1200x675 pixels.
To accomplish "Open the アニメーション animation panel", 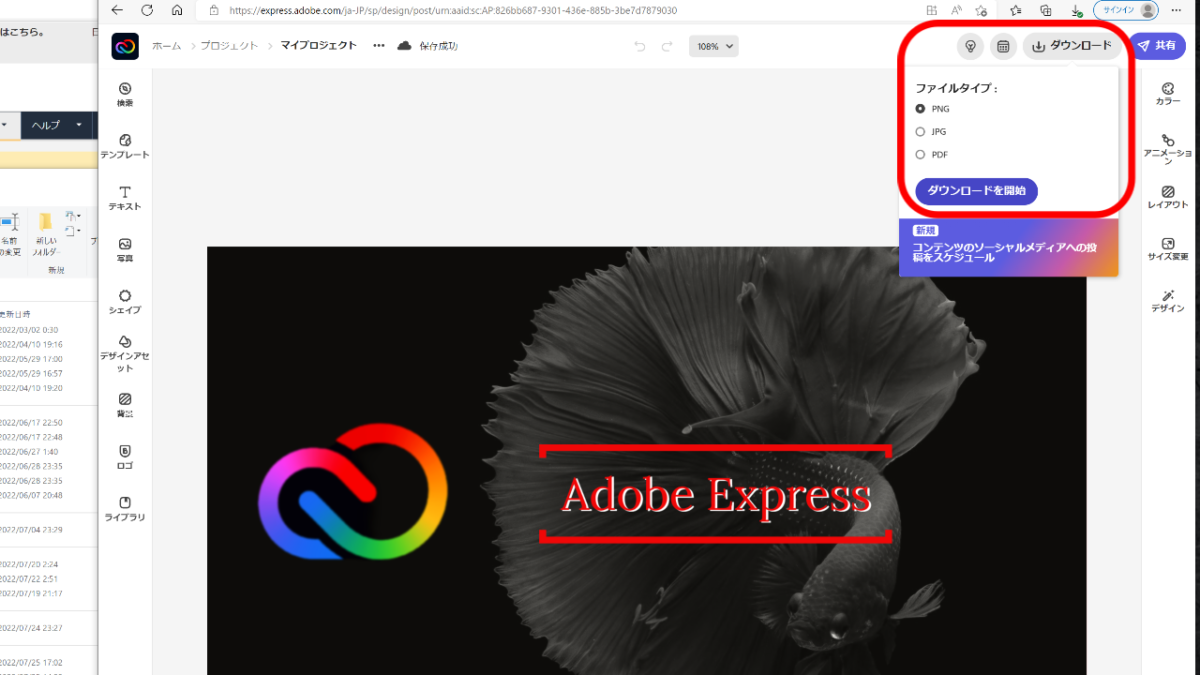I will [x=1168, y=148].
